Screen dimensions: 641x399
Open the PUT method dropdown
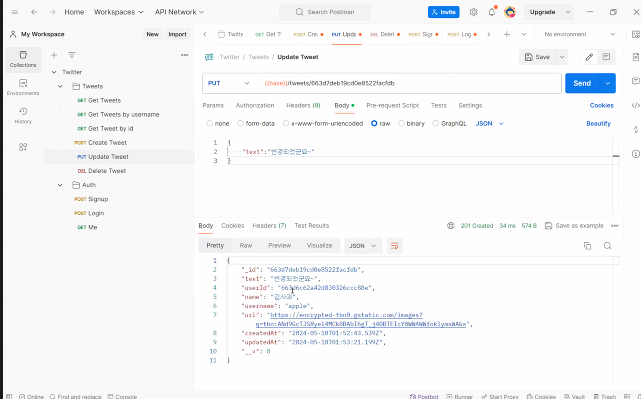tap(229, 83)
